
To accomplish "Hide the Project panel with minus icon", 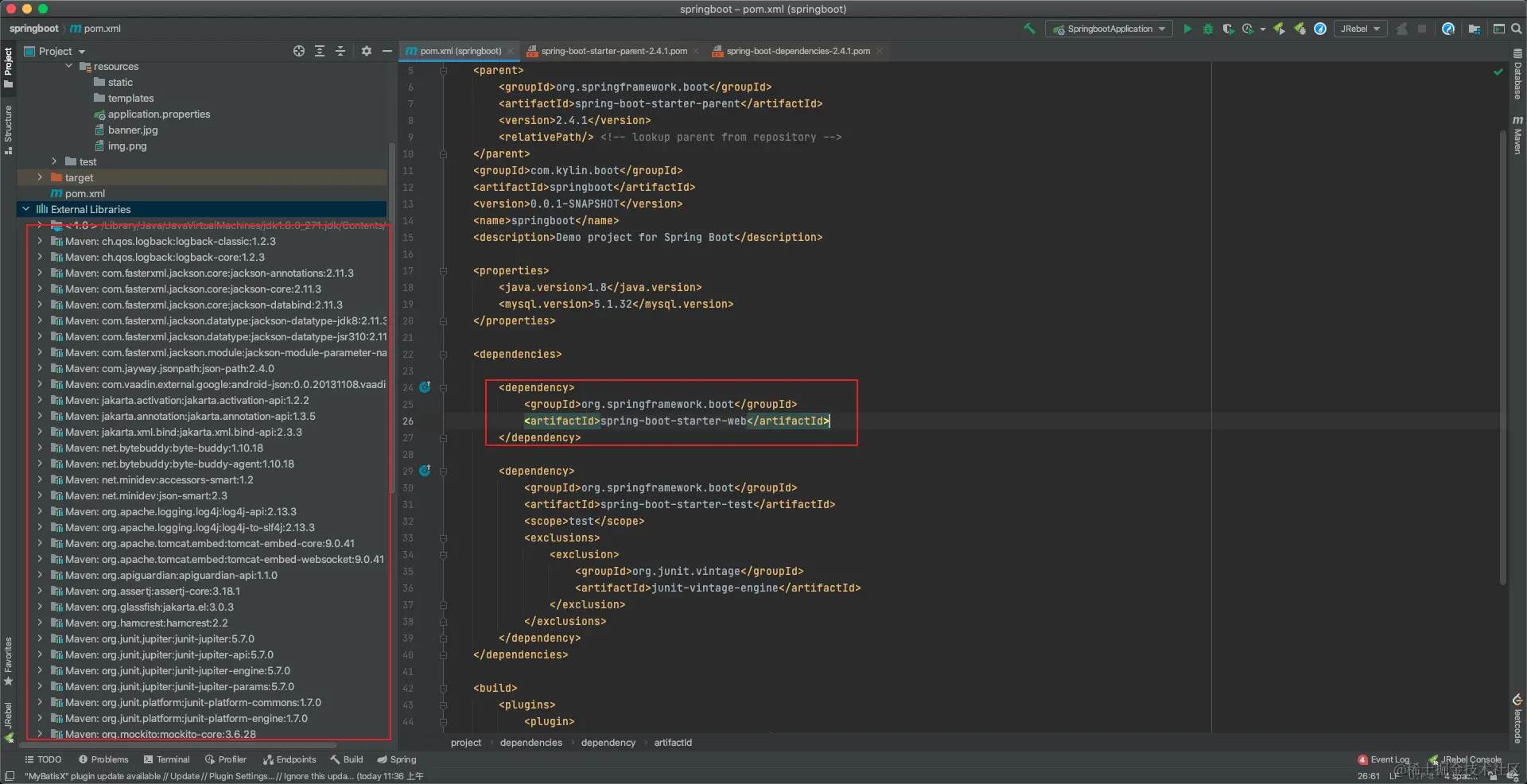I will click(x=387, y=51).
